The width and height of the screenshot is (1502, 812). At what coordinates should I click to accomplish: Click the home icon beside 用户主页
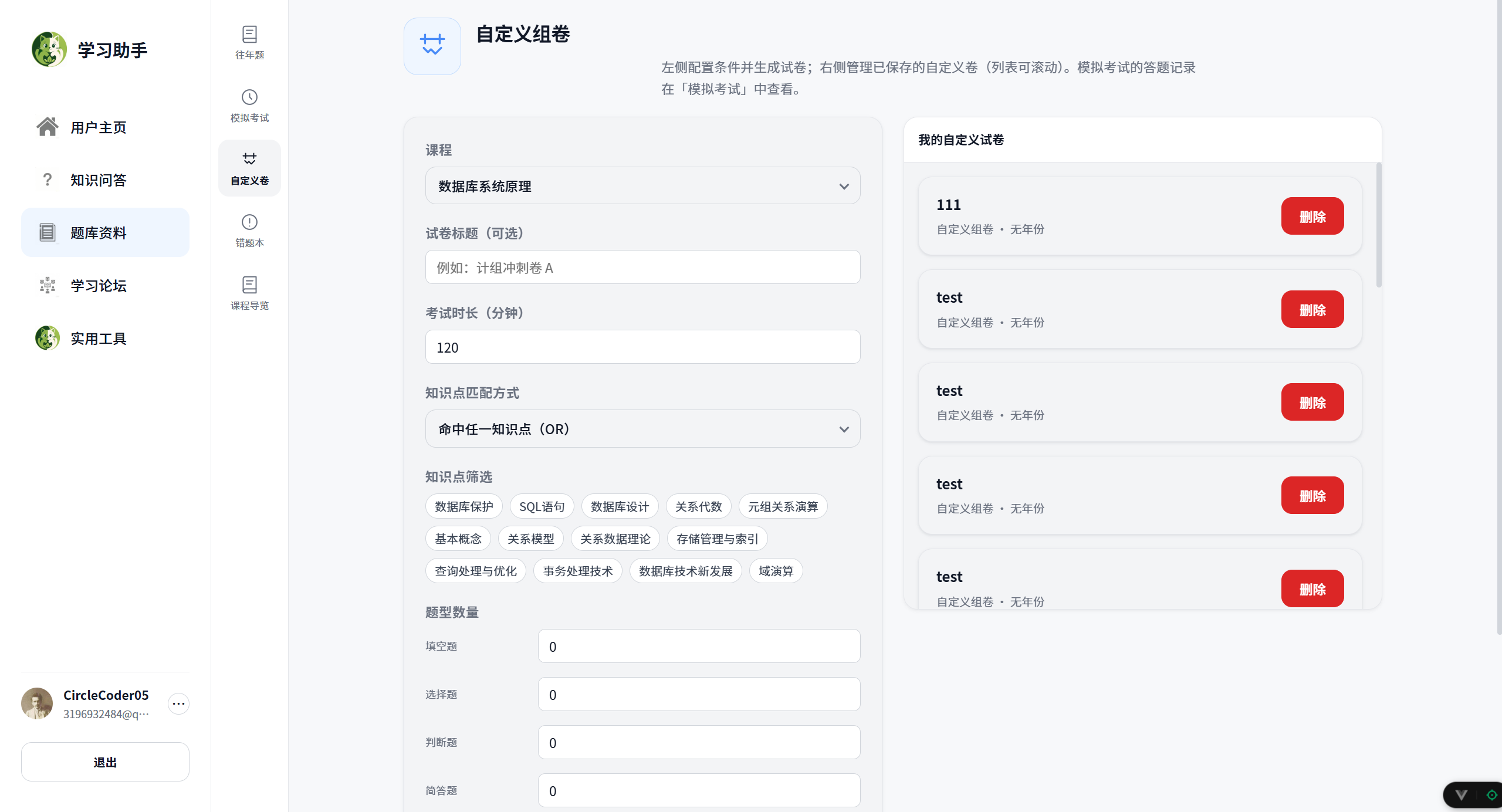pyautogui.click(x=48, y=127)
